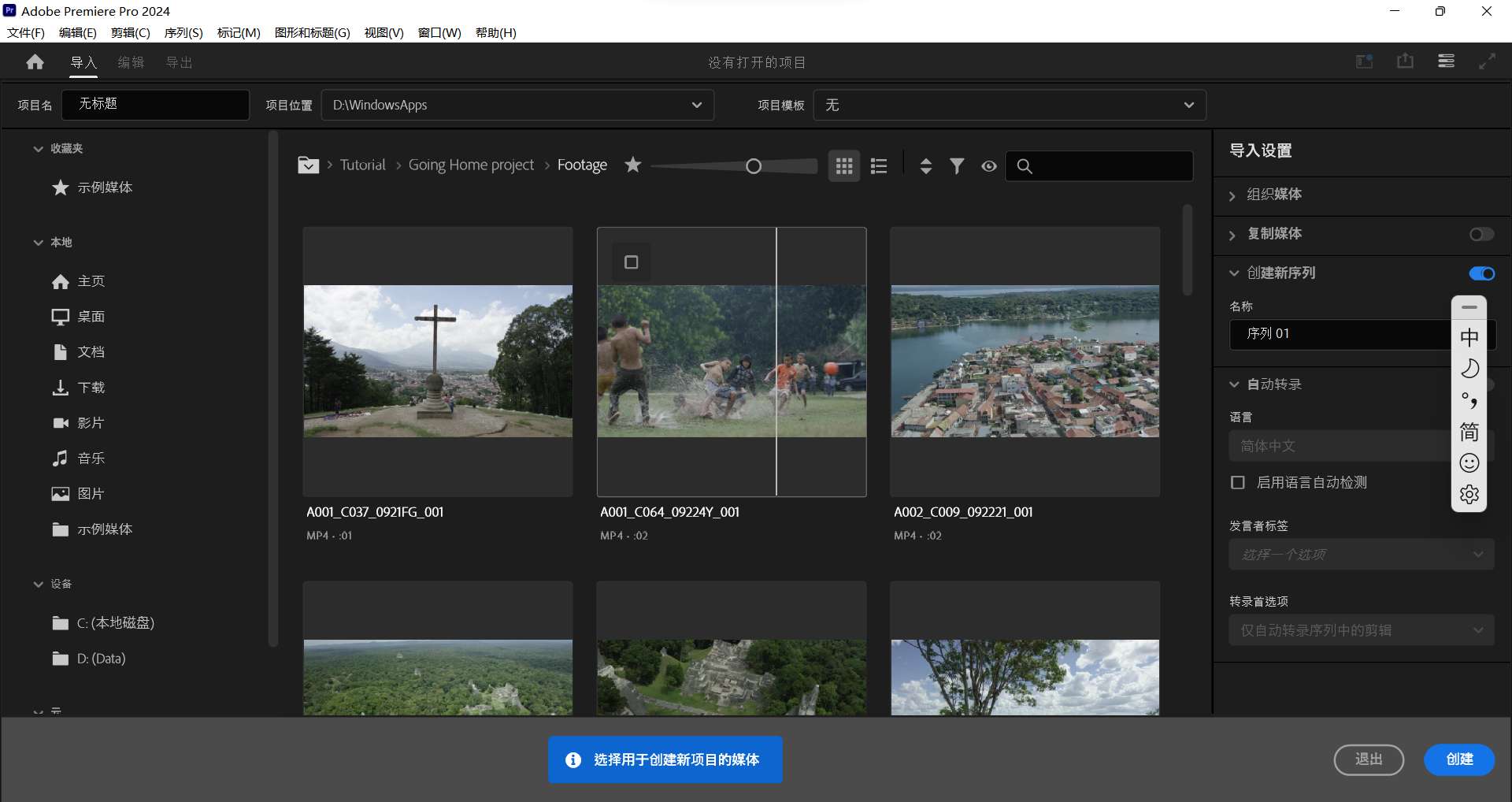
Task: Open the 序列(S) menu
Action: 183,32
